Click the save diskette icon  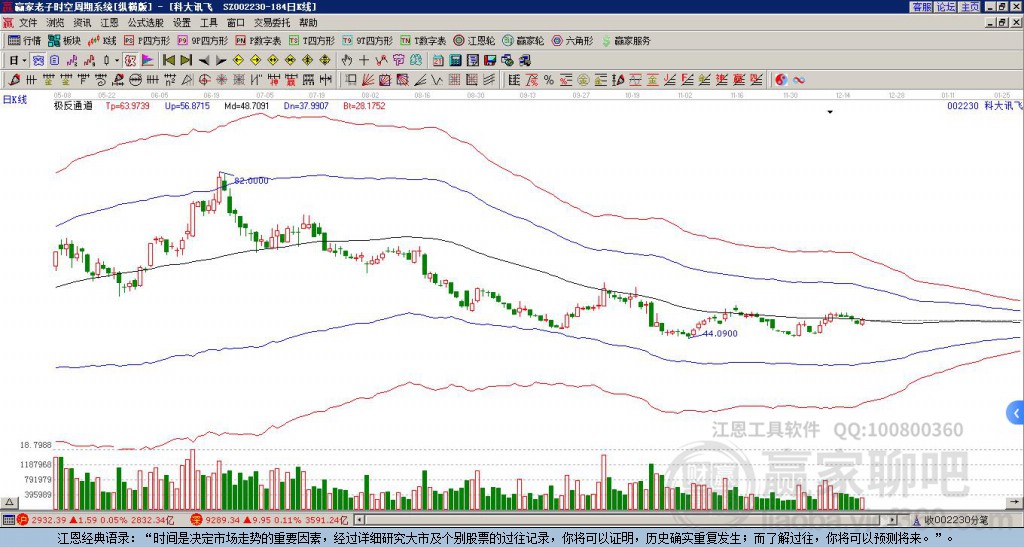point(490,61)
